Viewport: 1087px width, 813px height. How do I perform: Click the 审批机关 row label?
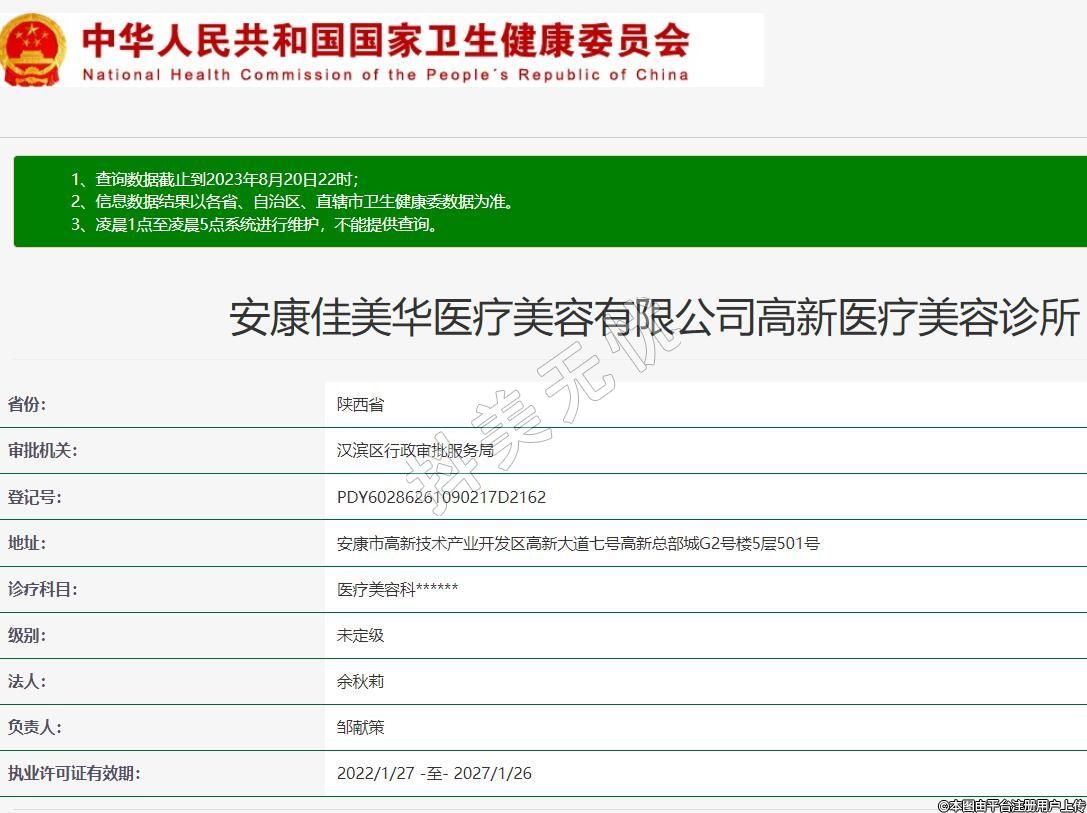click(x=42, y=450)
